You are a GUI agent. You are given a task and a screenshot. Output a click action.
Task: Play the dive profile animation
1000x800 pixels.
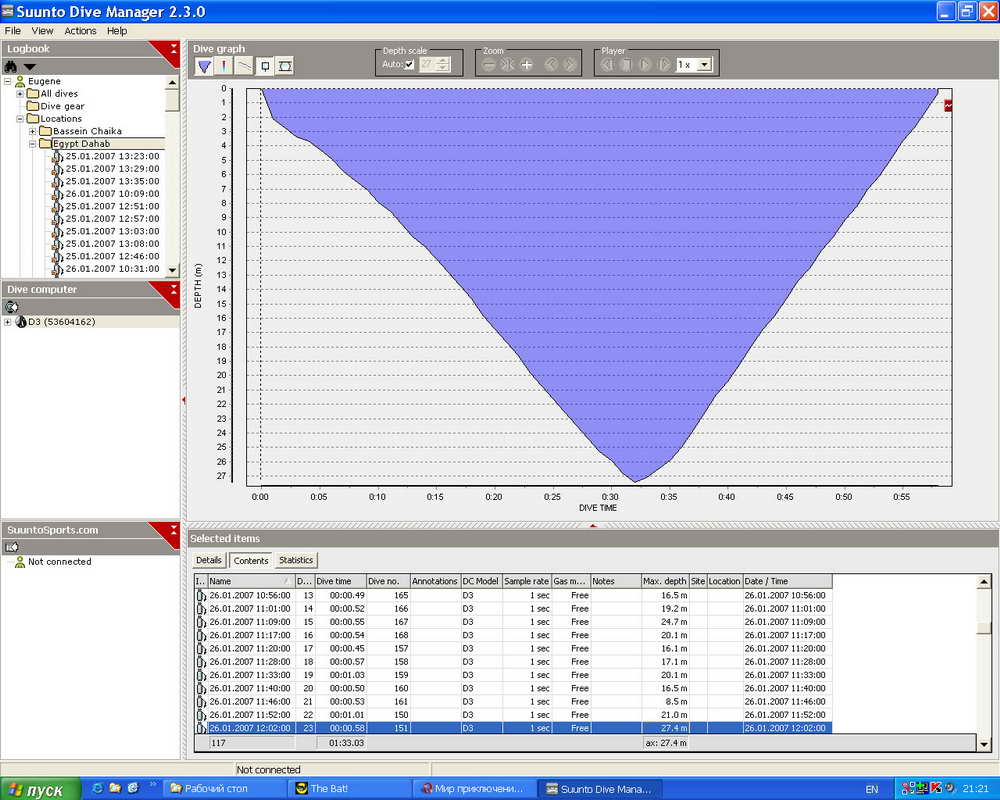645,64
